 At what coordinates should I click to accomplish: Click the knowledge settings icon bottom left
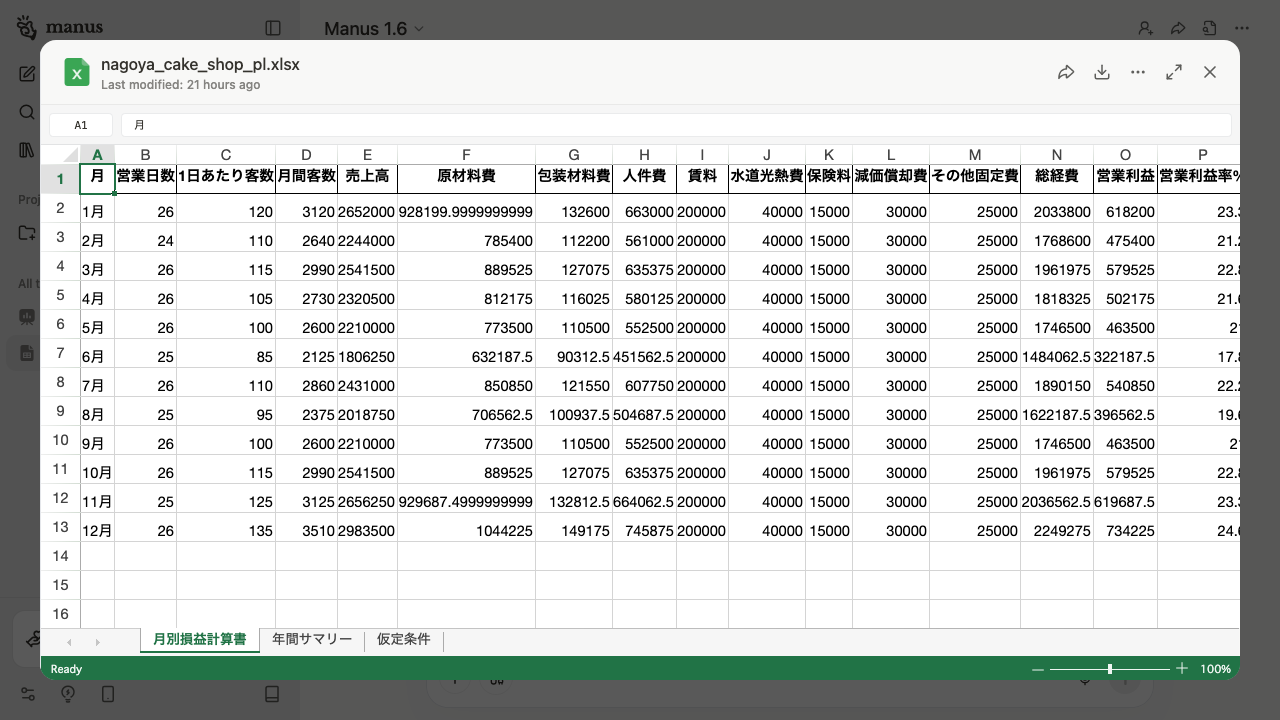pos(27,694)
